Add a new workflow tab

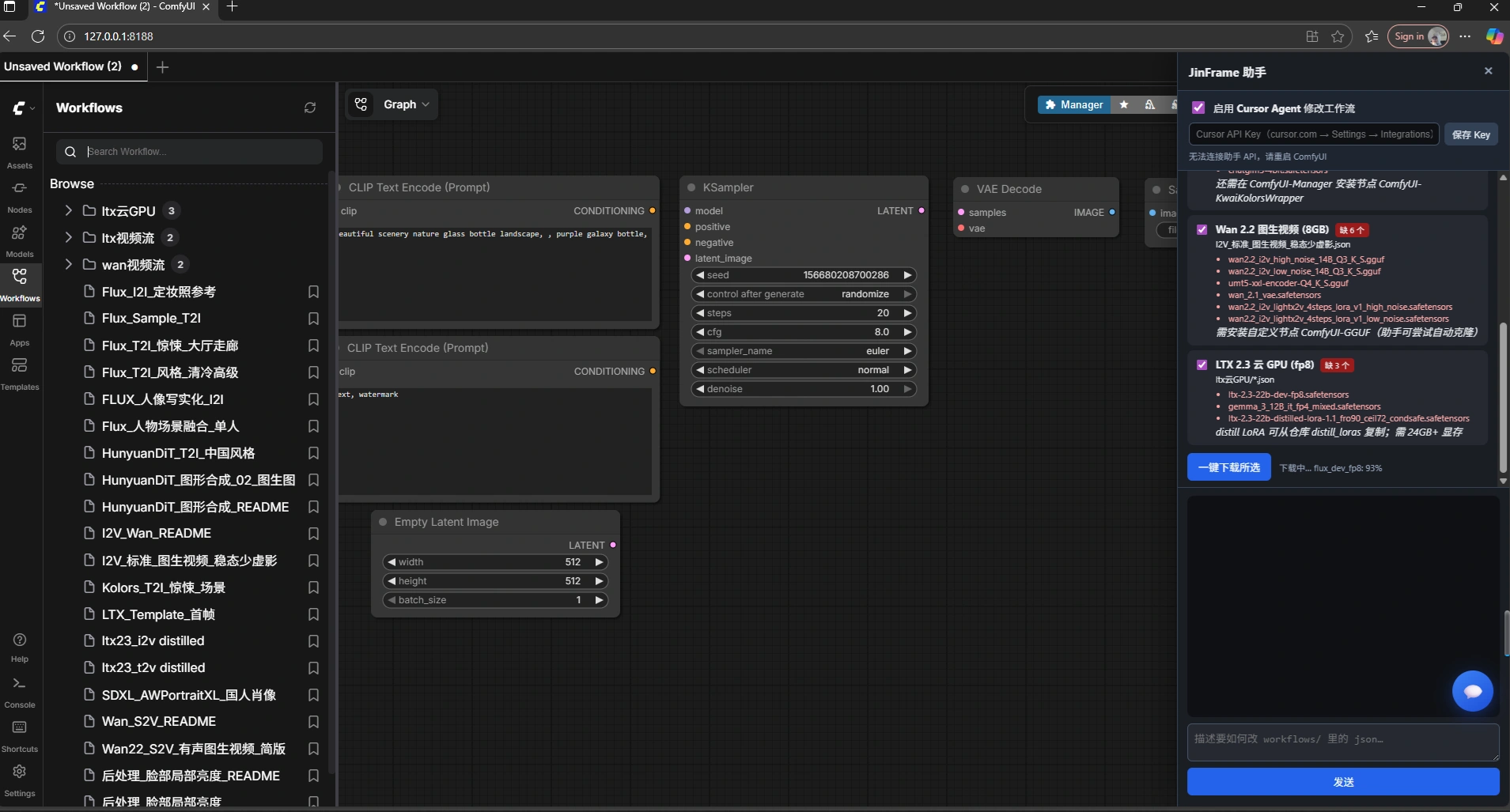(x=162, y=67)
